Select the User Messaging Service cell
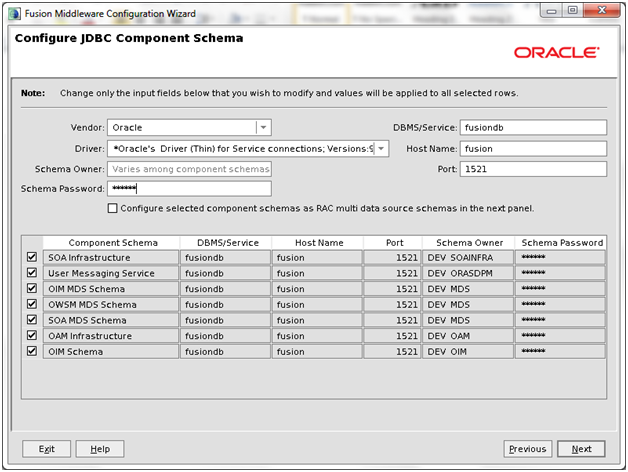Image resolution: width=628 pixels, height=472 pixels. pyautogui.click(x=111, y=273)
